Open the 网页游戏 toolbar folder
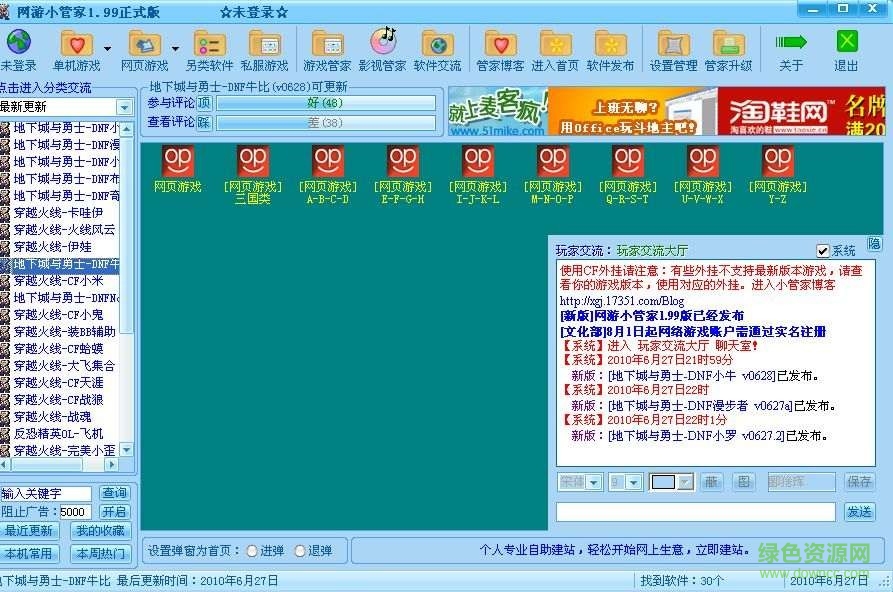 coord(145,43)
